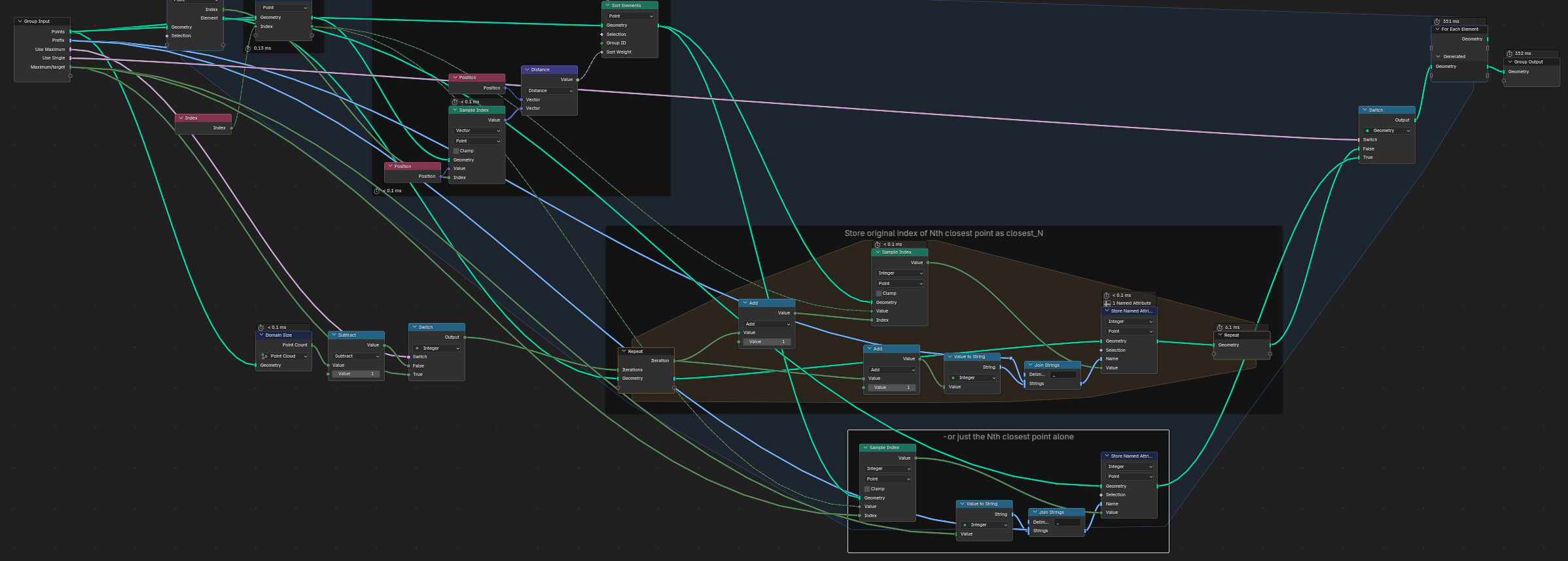Click the clock icon above Domain Size node
Screen dimensions: 1568x561
261,328
